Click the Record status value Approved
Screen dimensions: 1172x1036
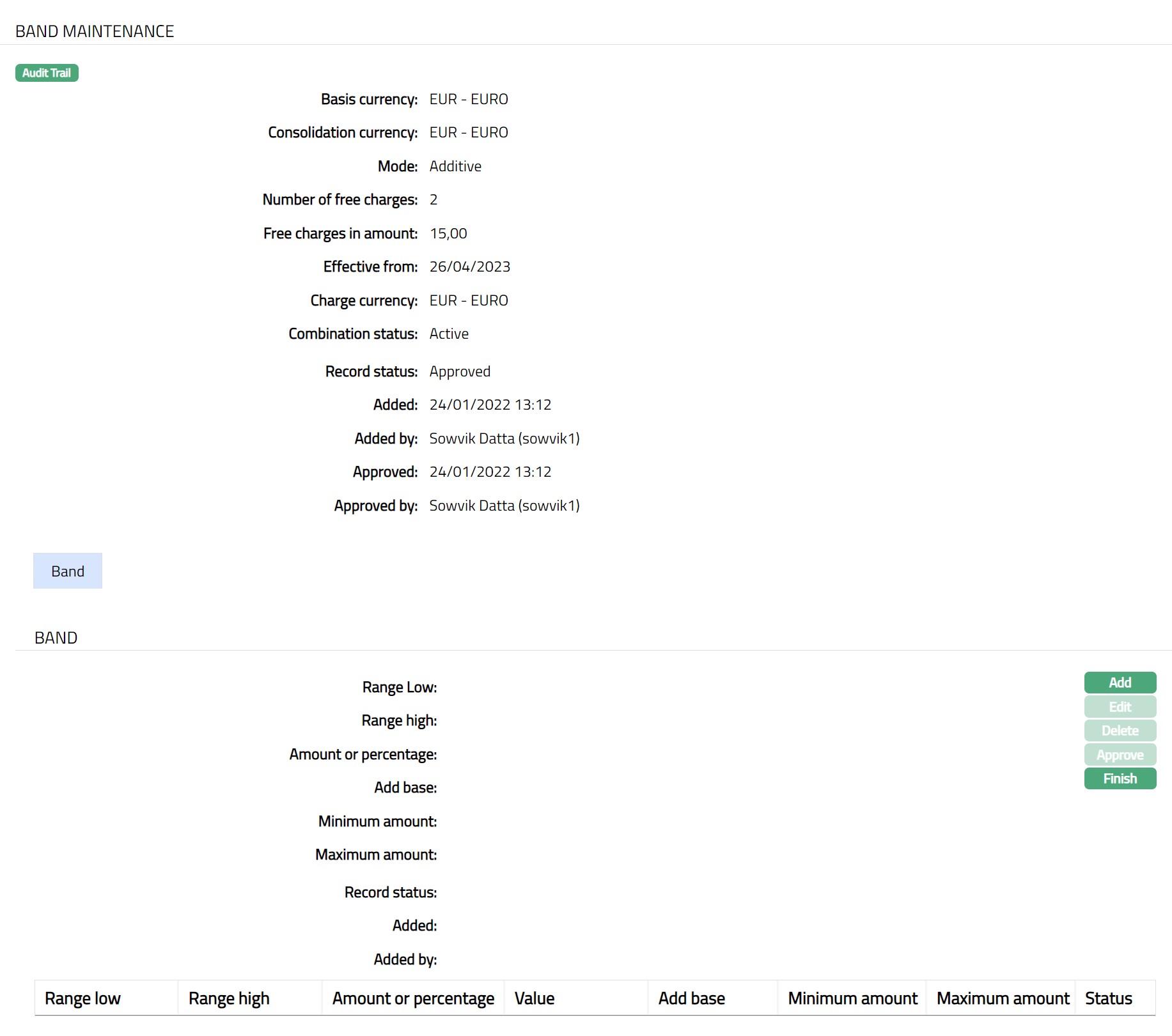(460, 371)
